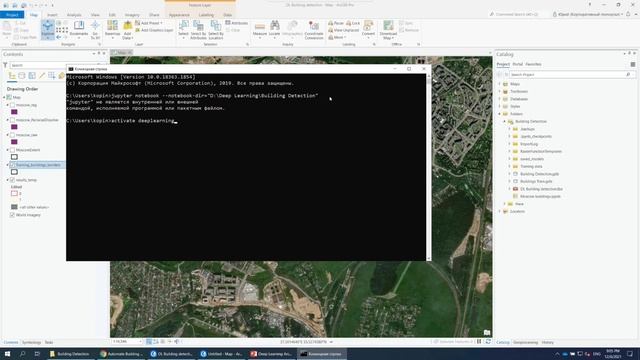Viewport: 640px width, 360px height.
Task: Open the Add Preset dropdown
Action: click(149, 23)
